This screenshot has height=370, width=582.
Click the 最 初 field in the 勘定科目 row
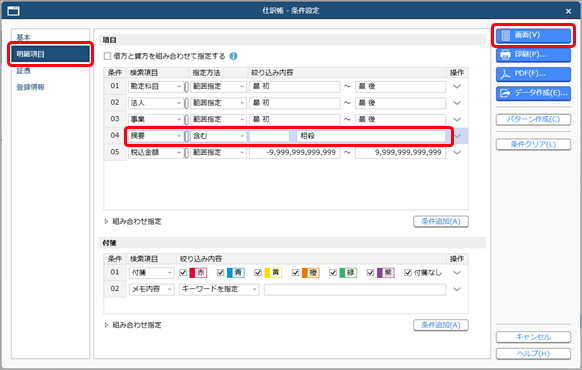[x=295, y=86]
